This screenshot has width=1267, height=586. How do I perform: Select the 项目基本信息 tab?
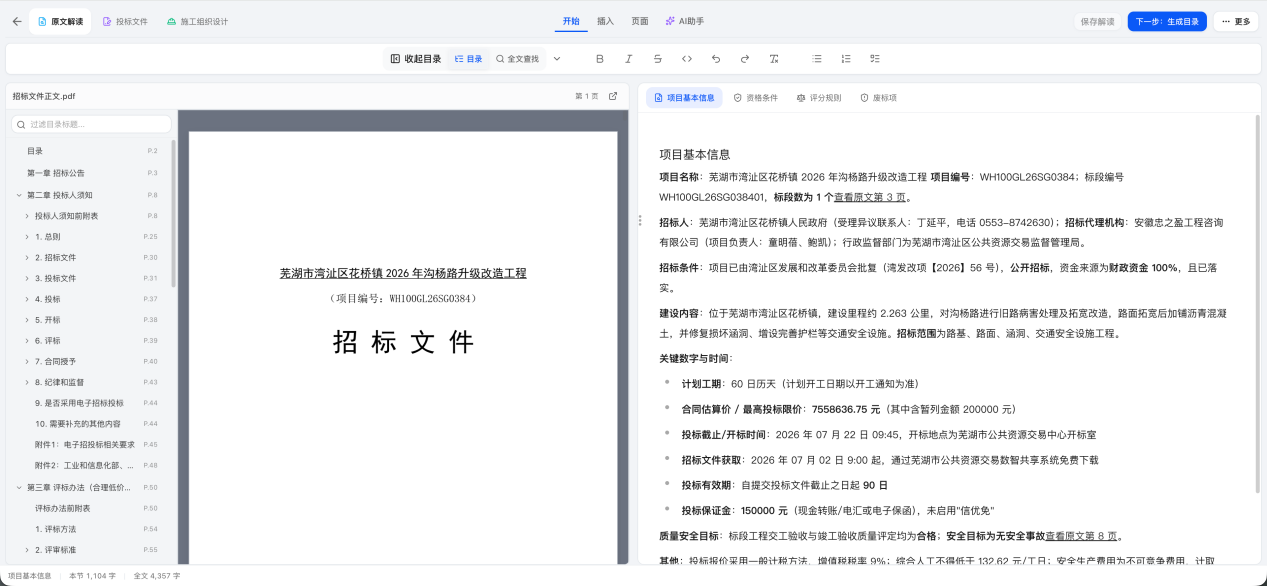684,98
